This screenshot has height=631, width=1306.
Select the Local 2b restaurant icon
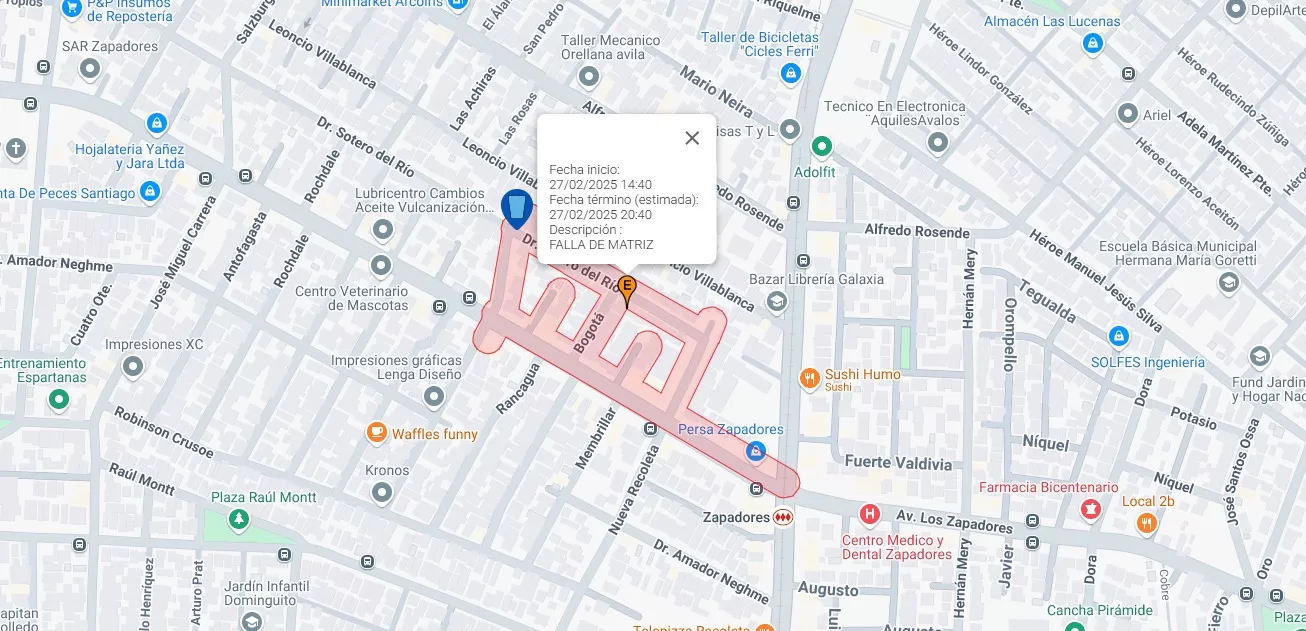coord(1146,522)
